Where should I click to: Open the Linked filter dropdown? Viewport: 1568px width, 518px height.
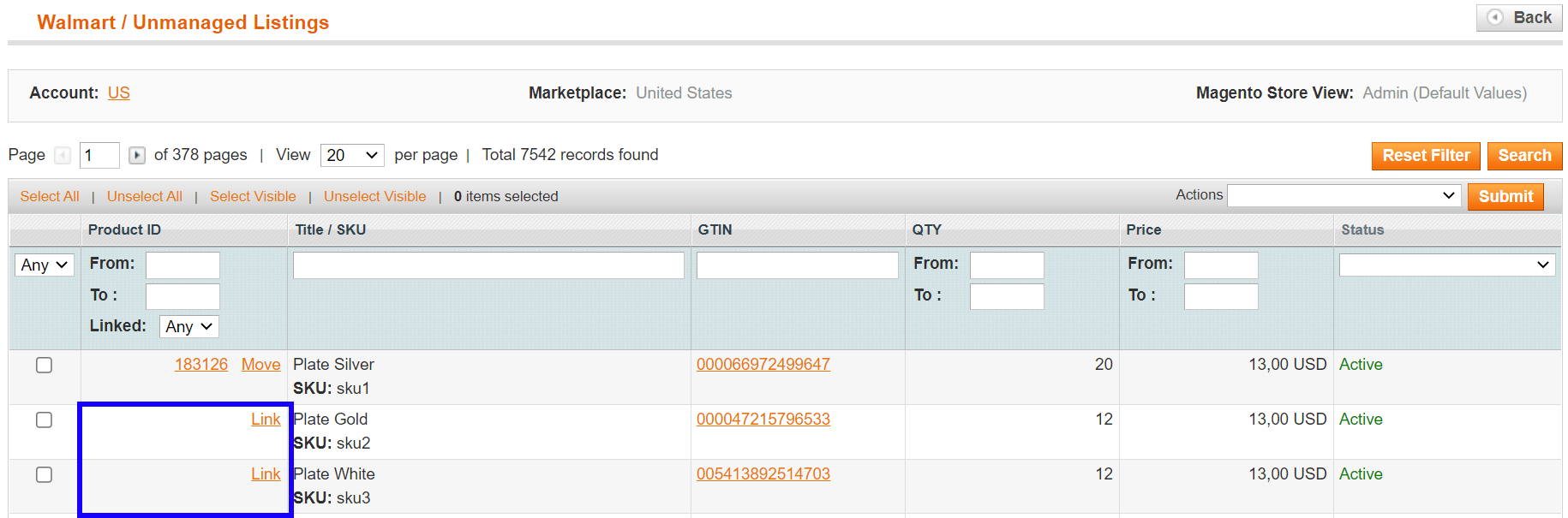(x=189, y=327)
